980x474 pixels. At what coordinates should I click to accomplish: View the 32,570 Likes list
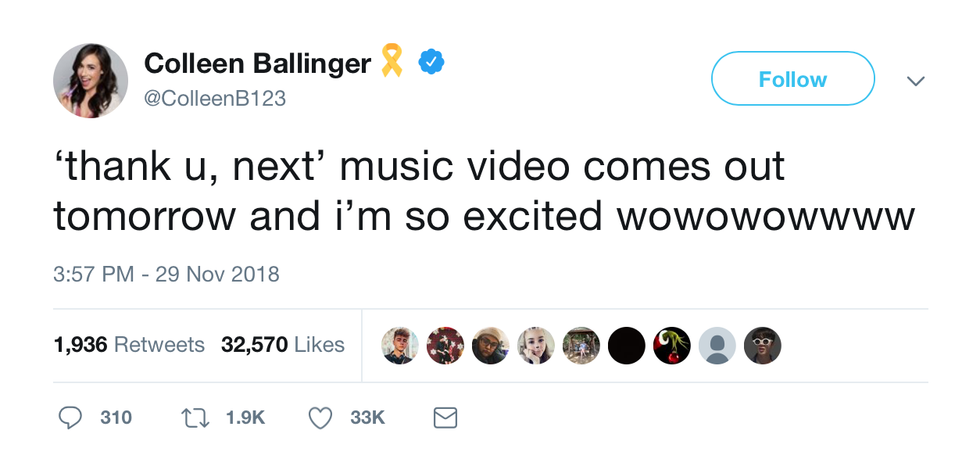click(x=282, y=345)
